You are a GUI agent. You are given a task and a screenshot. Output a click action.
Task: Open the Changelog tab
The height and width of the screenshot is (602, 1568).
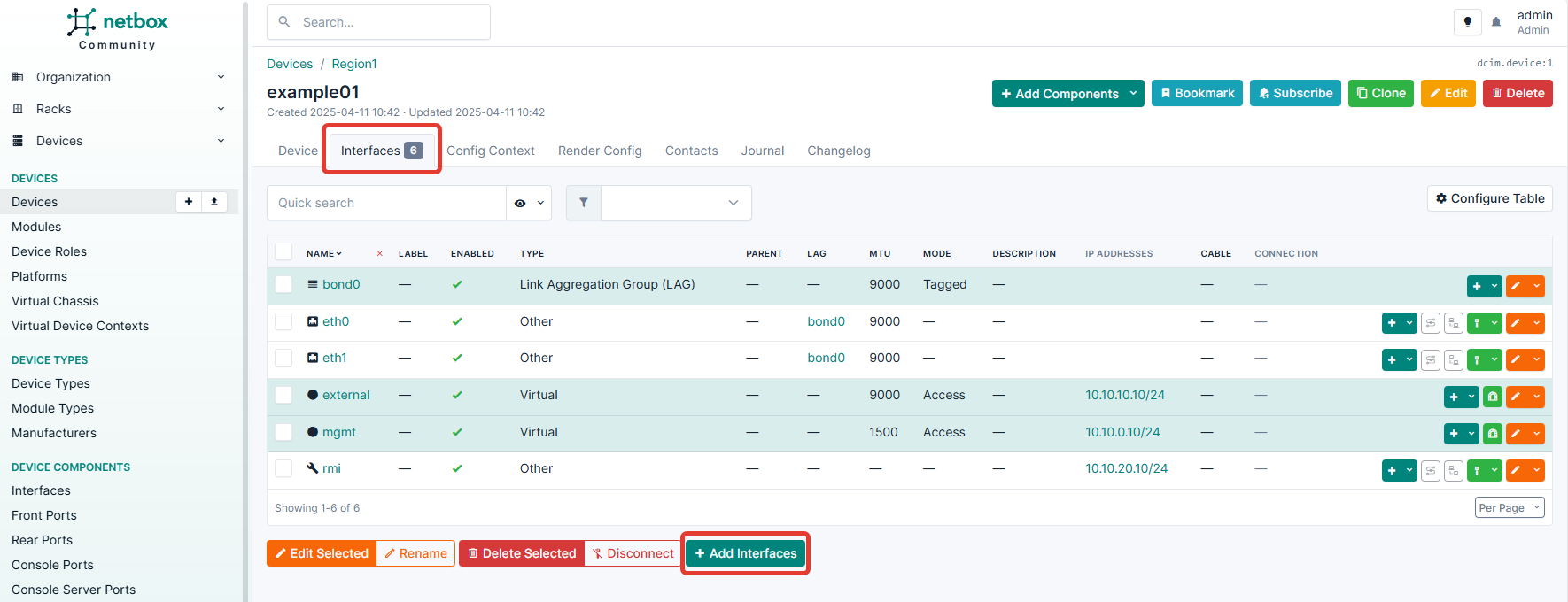[x=838, y=150]
